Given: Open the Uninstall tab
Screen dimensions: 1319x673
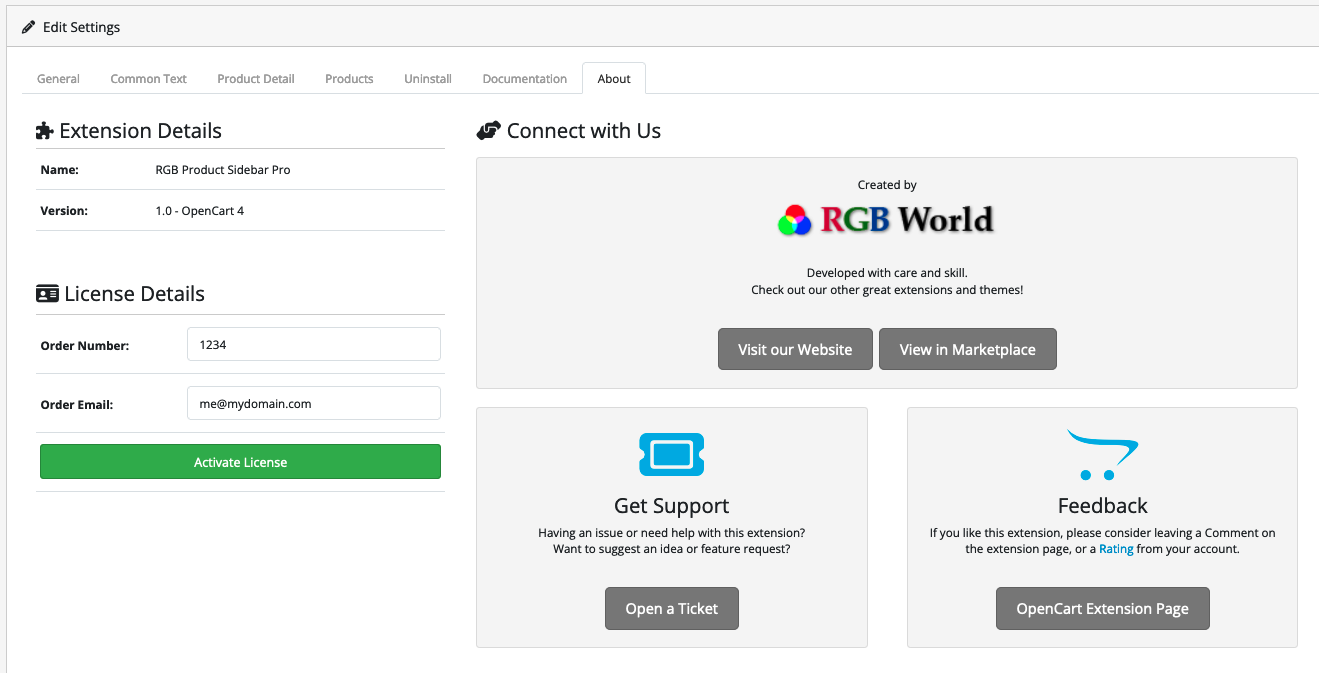Looking at the screenshot, I should pyautogui.click(x=428, y=79).
